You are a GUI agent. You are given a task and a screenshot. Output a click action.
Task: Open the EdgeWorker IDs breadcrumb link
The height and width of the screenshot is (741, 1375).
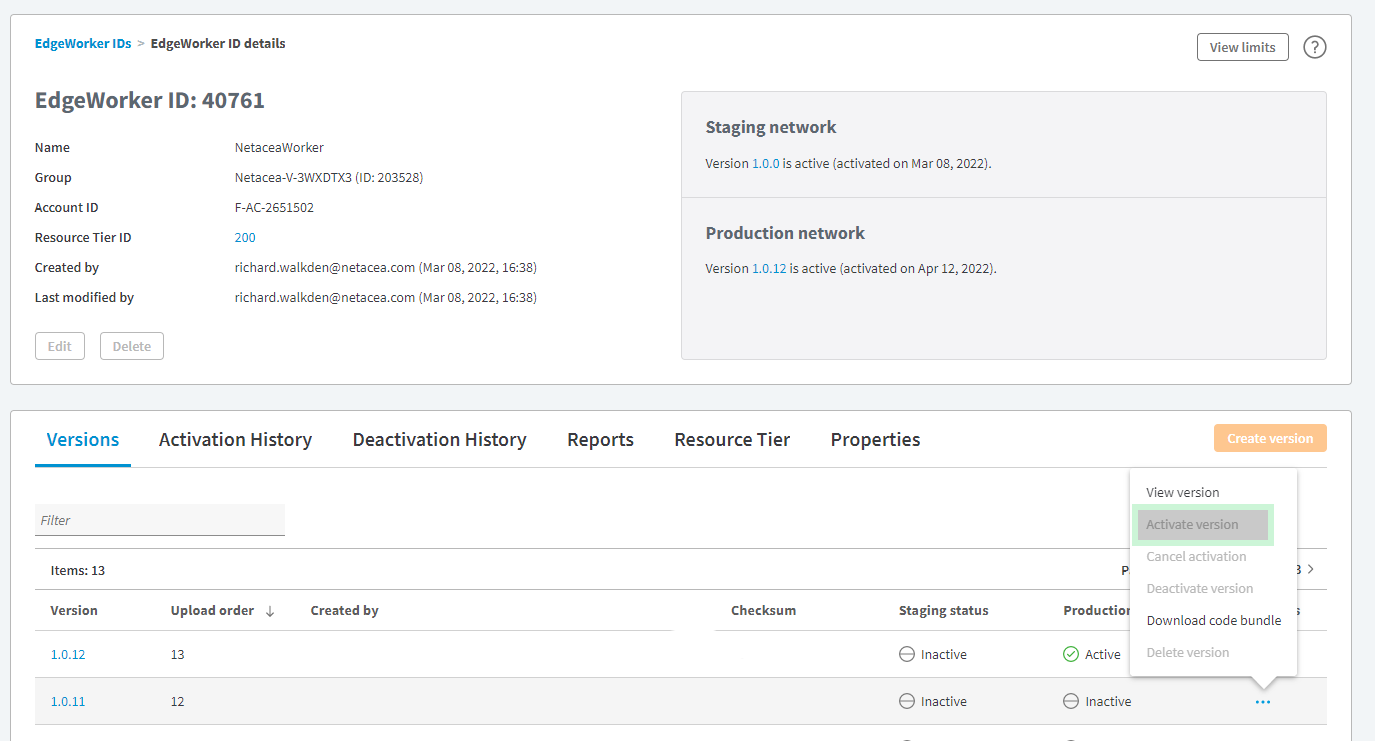(x=83, y=44)
